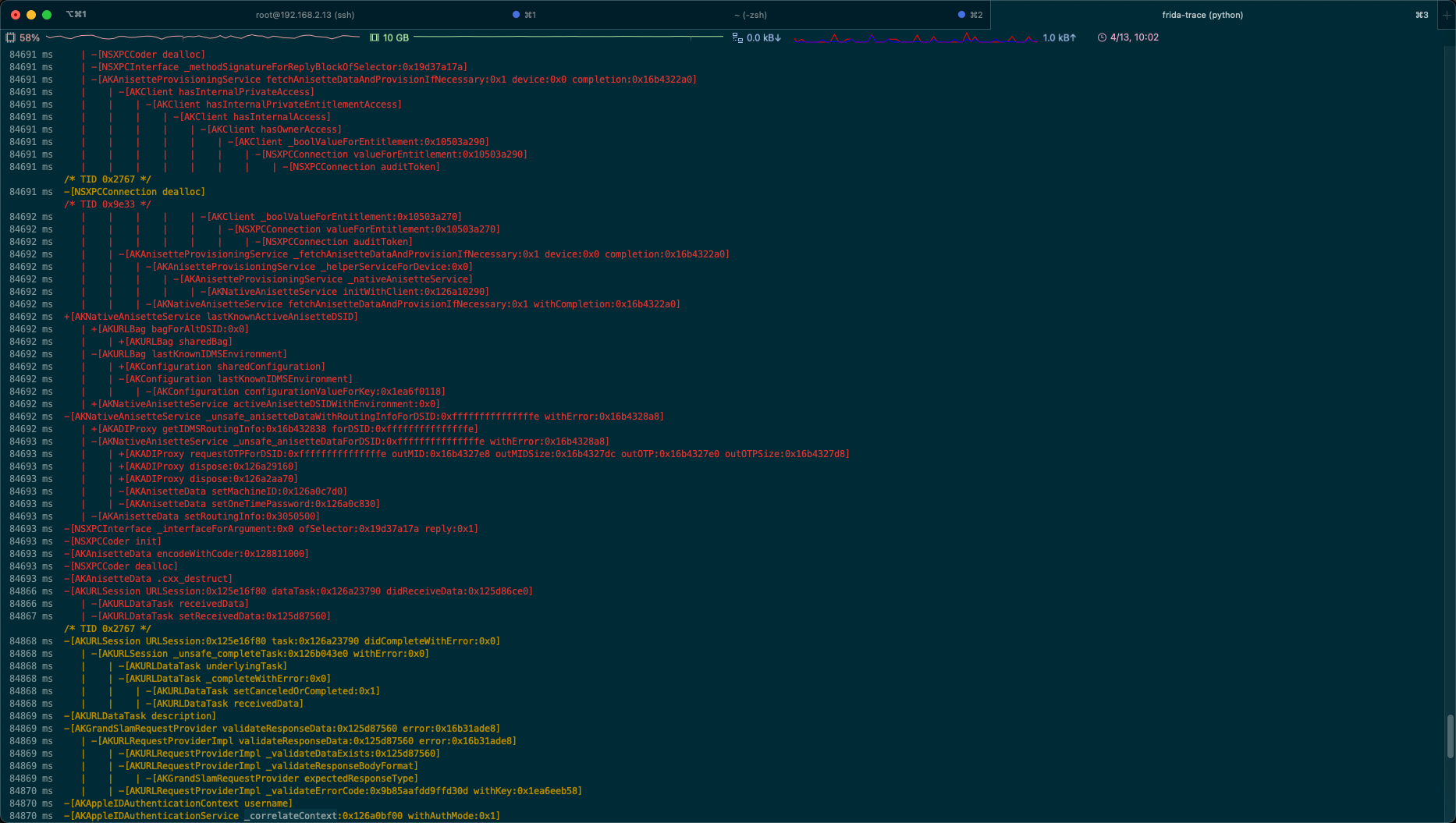The image size is (1456, 823).
Task: Click the blue activity dot on ssh tab
Action: coord(516,15)
